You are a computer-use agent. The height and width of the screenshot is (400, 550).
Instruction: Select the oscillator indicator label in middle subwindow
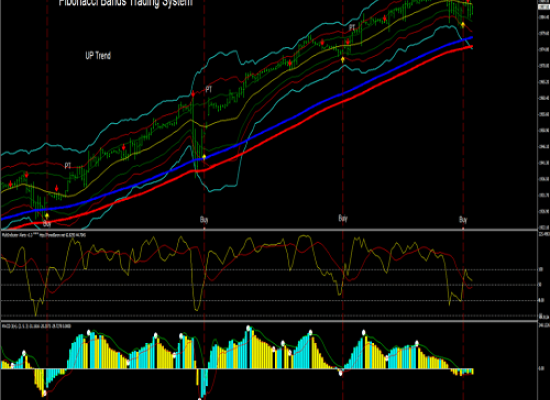click(x=44, y=235)
